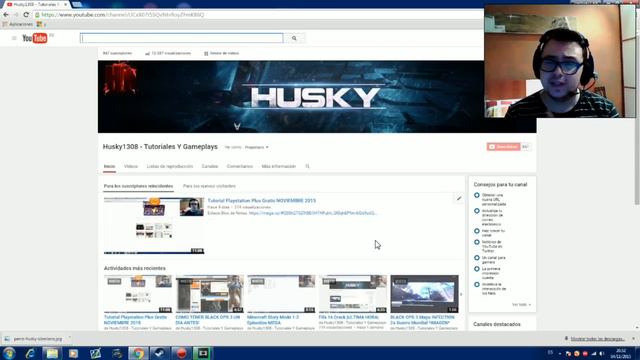Open the red recorder taskbar icon
640x360 pixels.
coord(181,353)
